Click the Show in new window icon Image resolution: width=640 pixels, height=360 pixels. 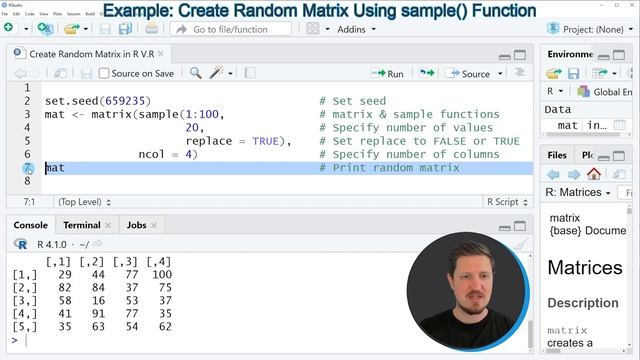coord(60,73)
